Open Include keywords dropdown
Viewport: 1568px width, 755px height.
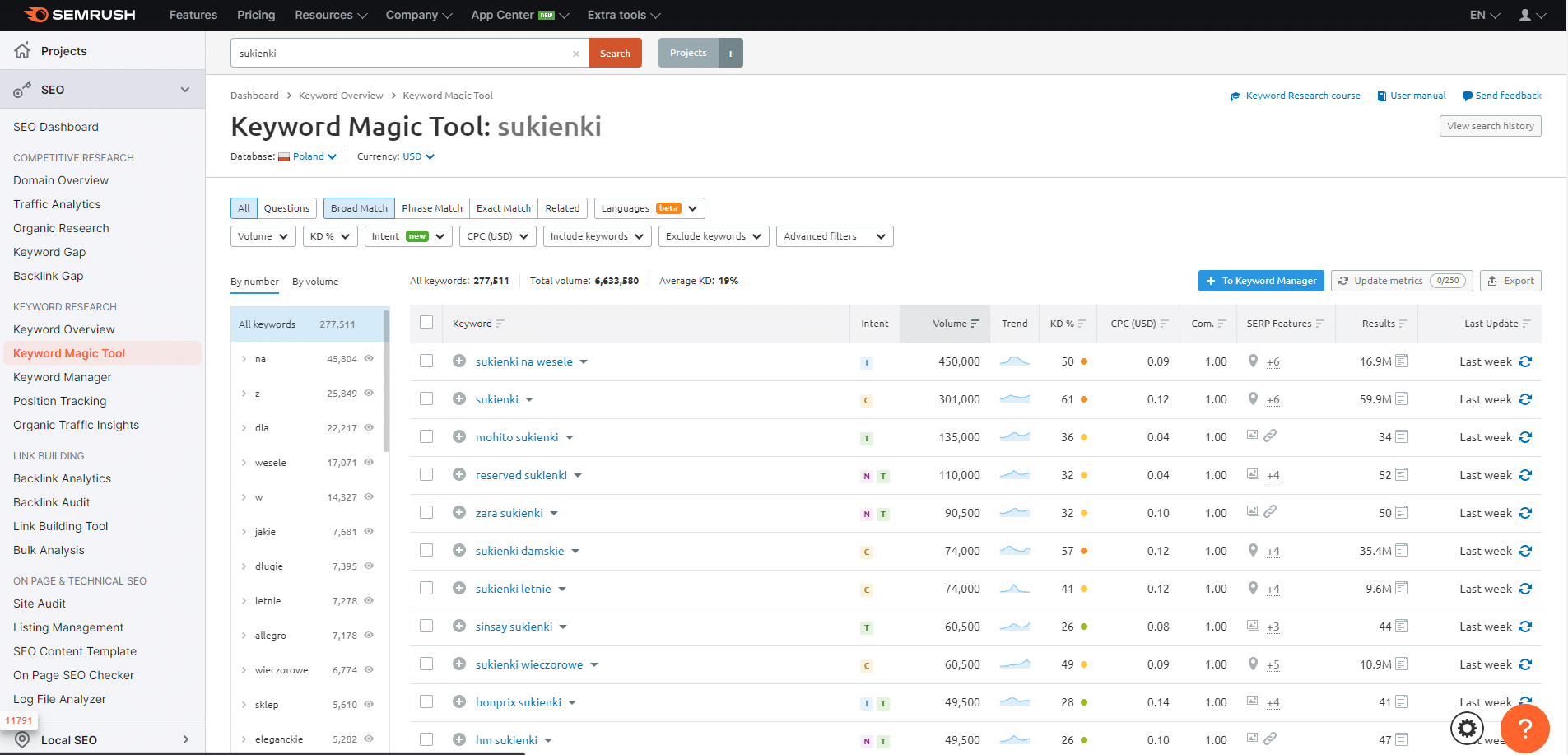tap(598, 236)
